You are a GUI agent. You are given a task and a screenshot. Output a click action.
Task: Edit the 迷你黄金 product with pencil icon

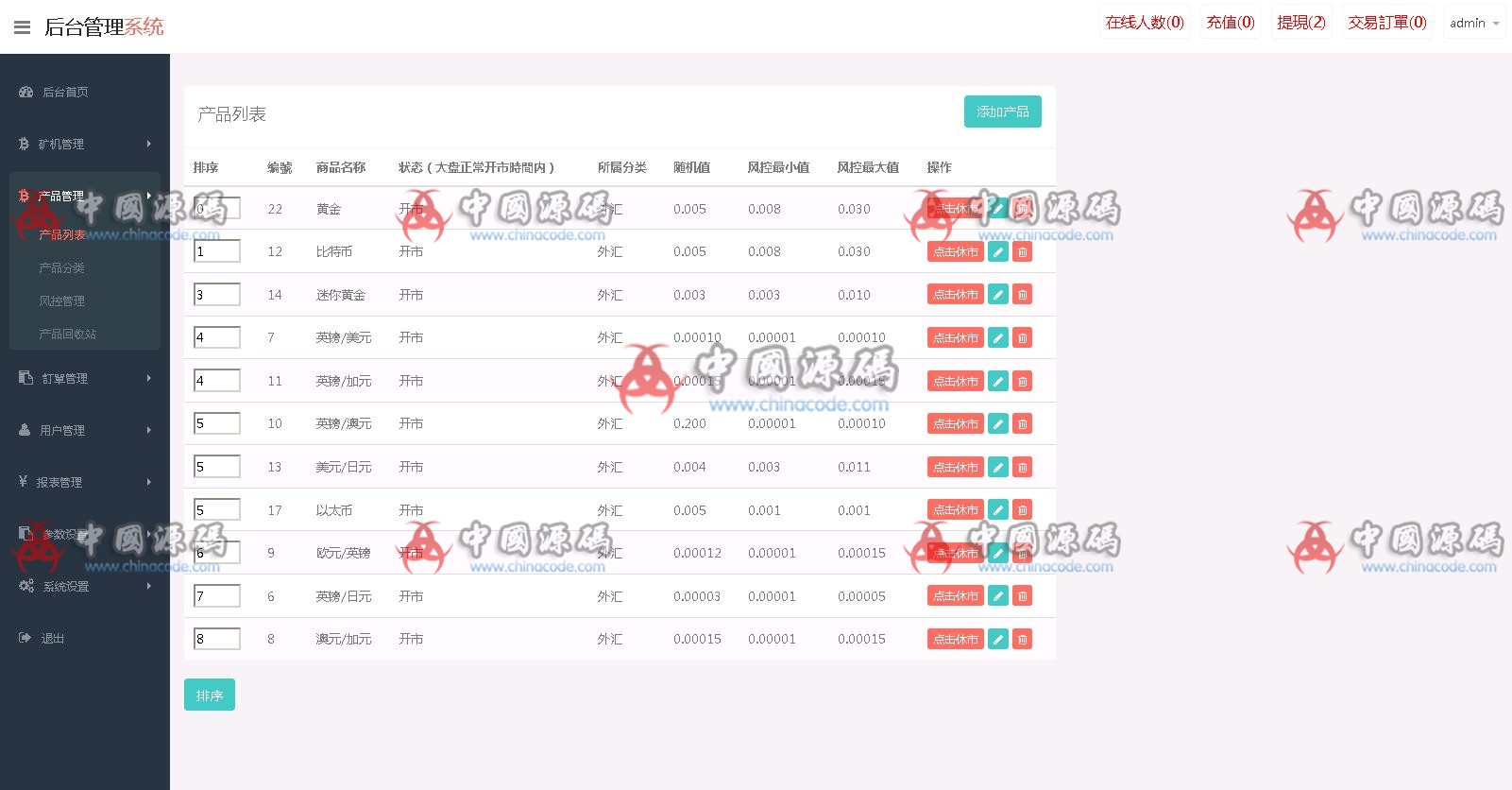pos(998,295)
